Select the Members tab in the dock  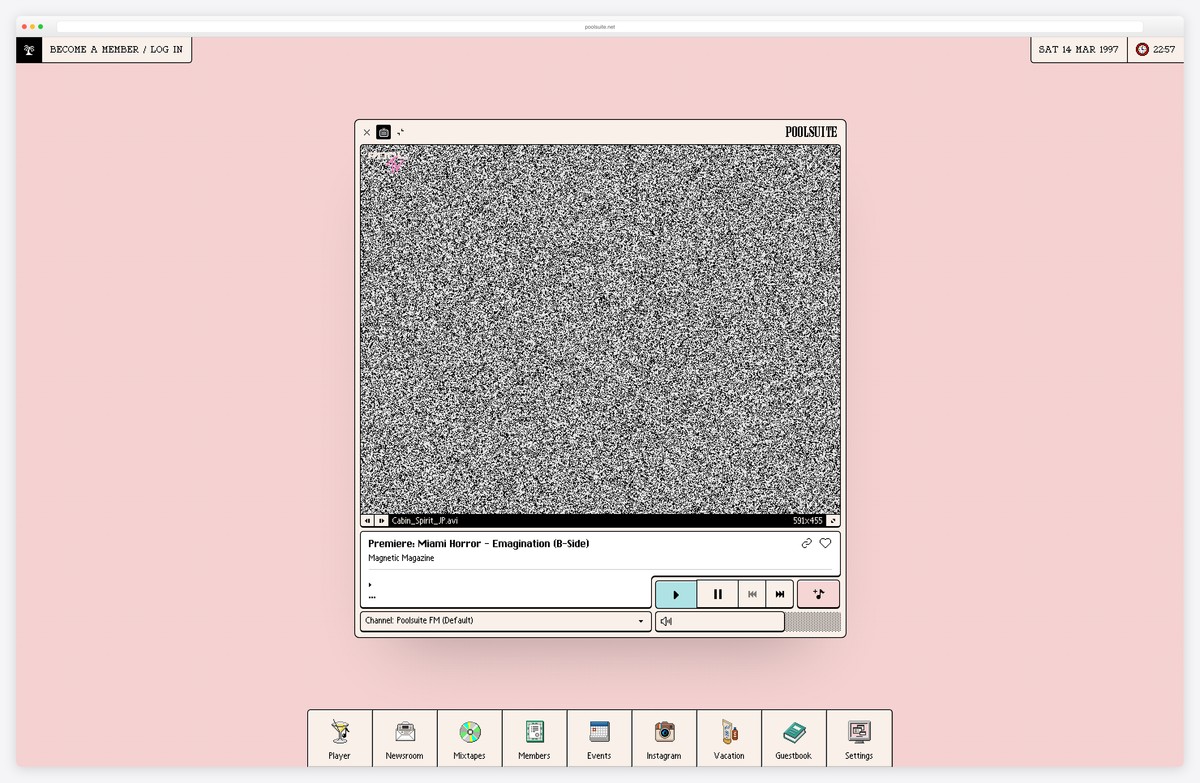coord(534,738)
